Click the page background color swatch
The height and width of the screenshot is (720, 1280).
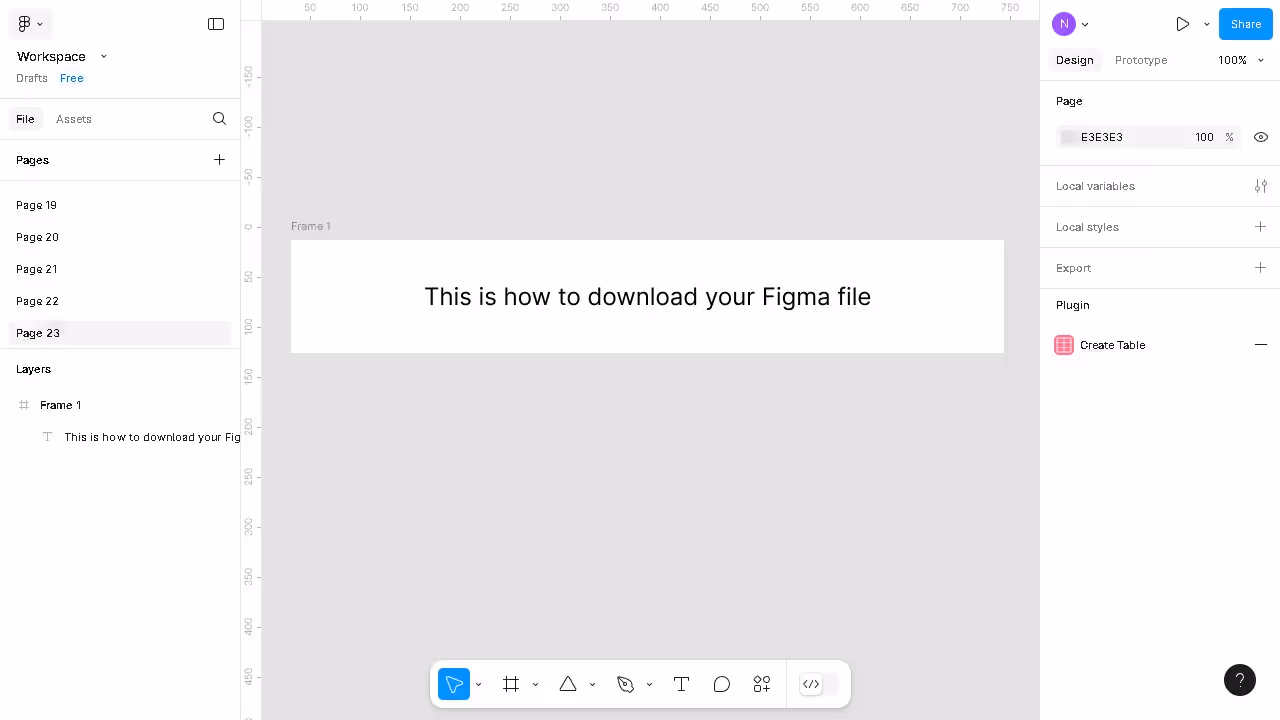tap(1068, 137)
